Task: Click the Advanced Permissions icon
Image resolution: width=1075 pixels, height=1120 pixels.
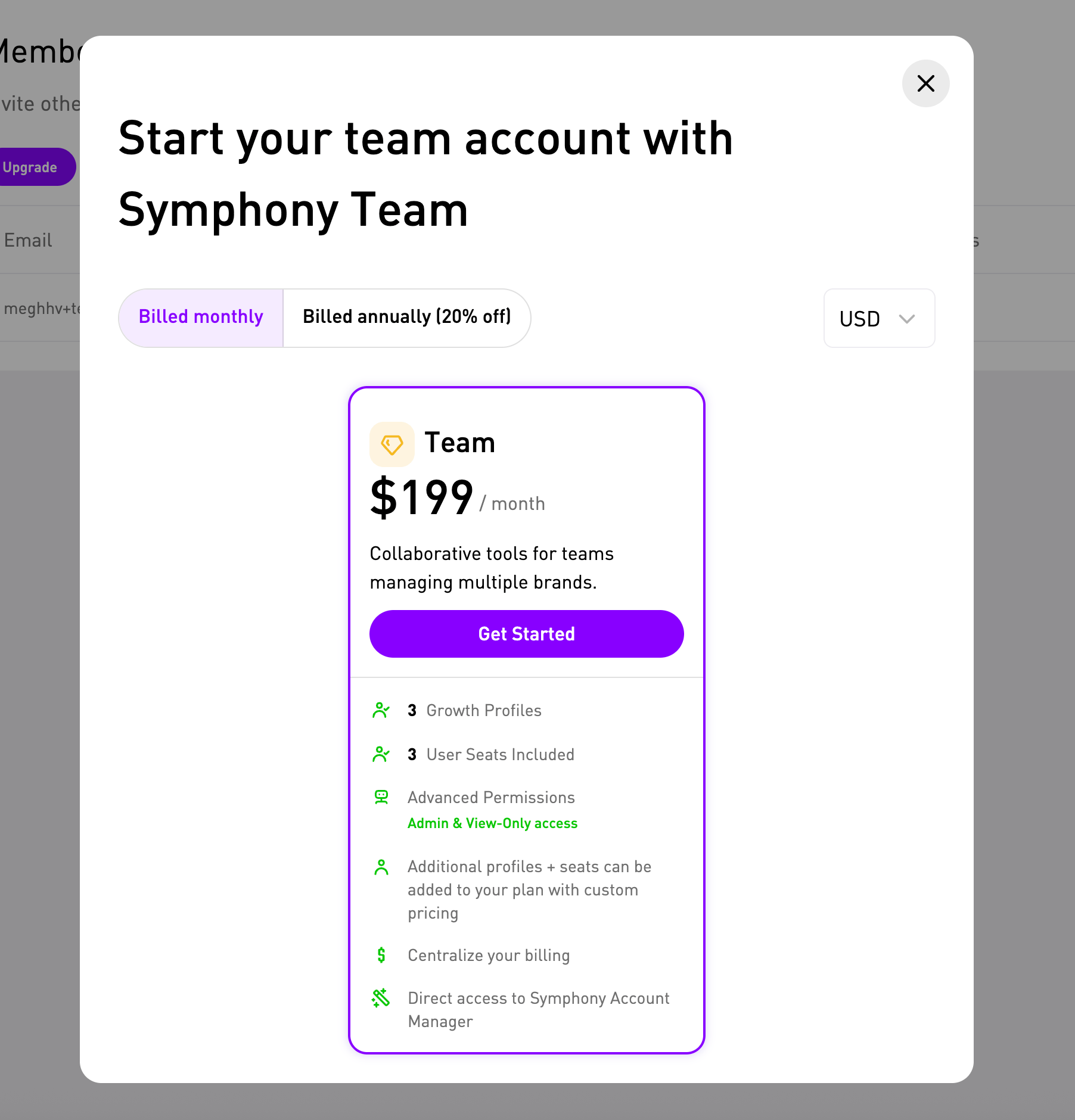Action: (381, 797)
